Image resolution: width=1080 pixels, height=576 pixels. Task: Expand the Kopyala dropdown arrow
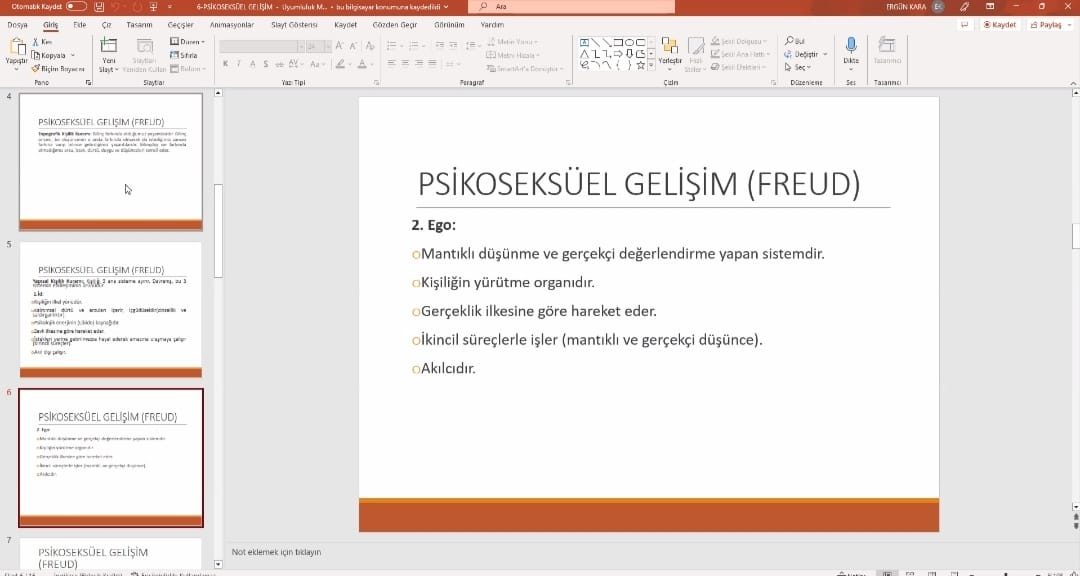72,55
